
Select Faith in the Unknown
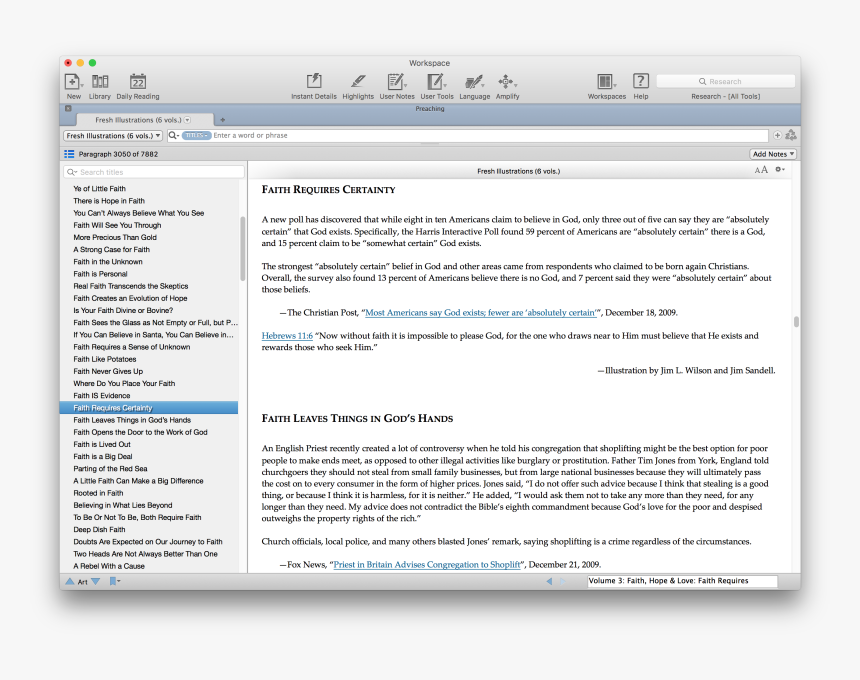point(108,262)
